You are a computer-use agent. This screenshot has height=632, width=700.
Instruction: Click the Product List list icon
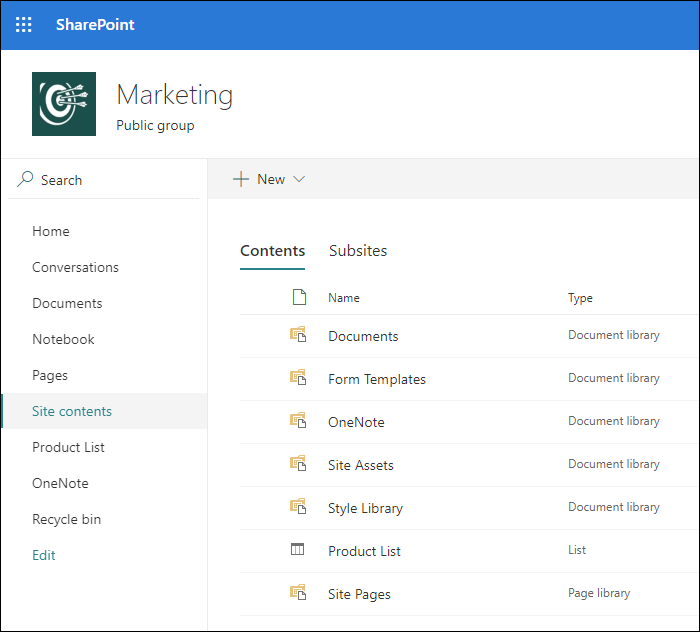pos(297,549)
